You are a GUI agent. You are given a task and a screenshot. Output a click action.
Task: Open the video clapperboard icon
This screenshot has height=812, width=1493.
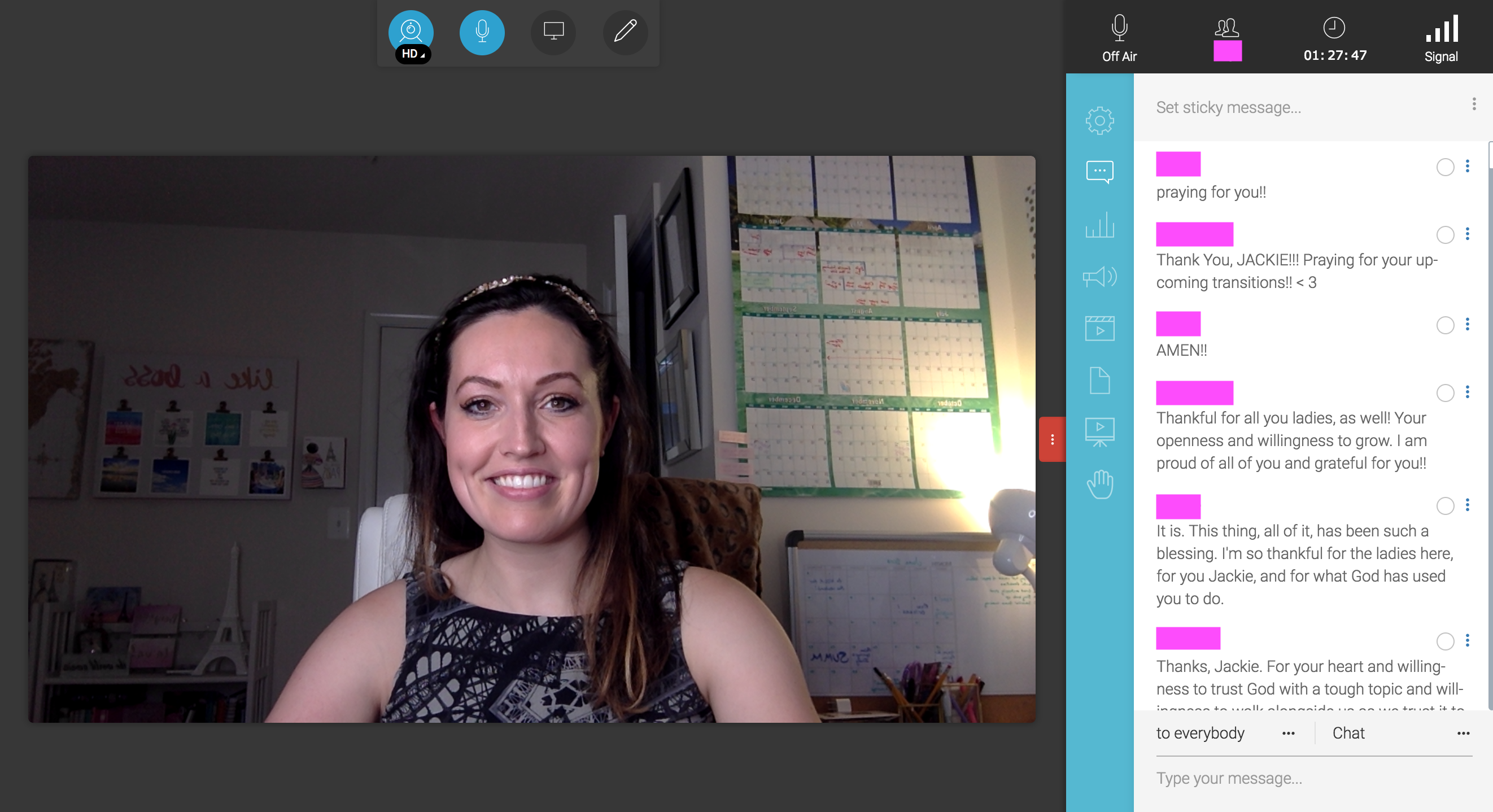click(x=1099, y=329)
